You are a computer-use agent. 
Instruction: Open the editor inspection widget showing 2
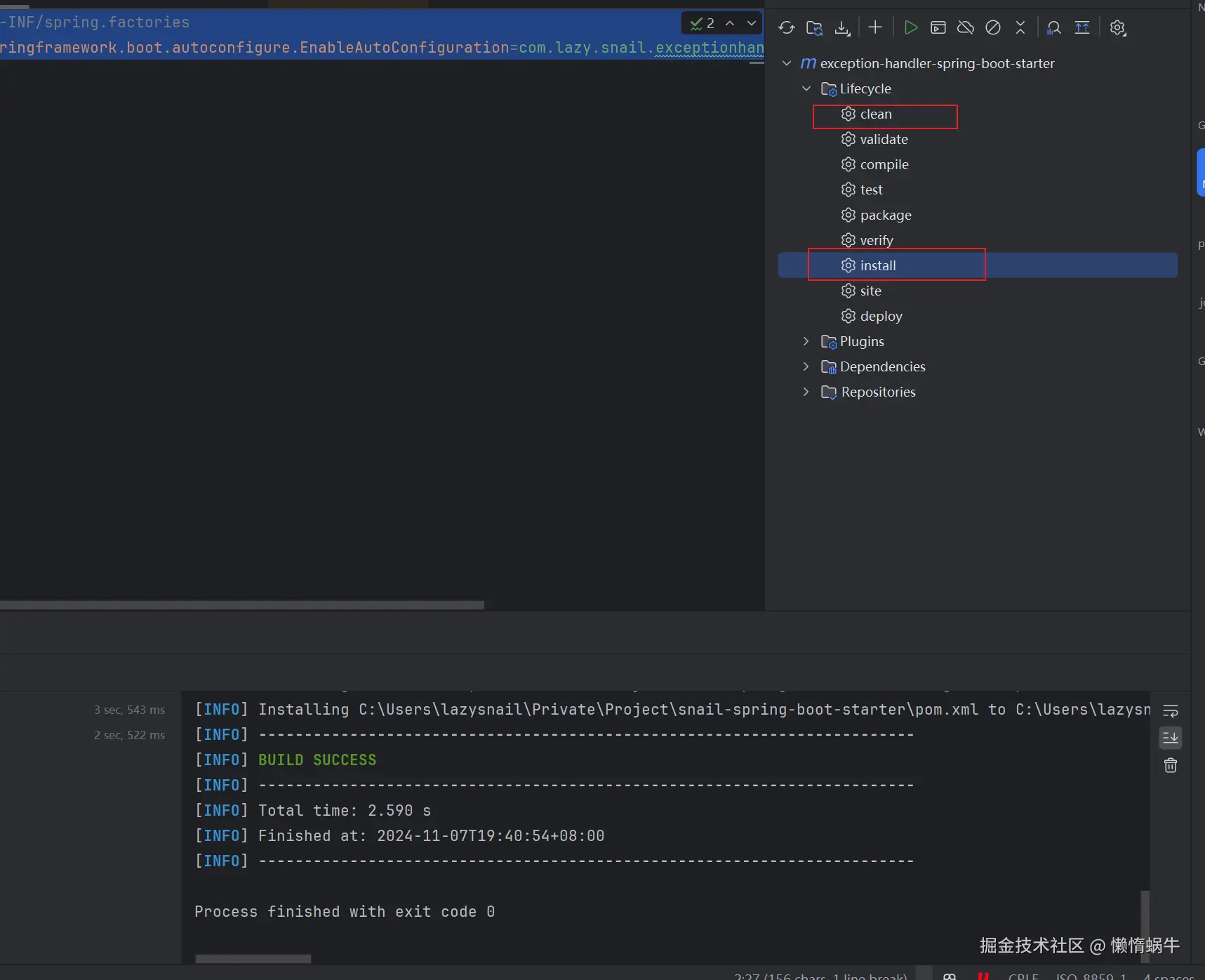[x=703, y=23]
